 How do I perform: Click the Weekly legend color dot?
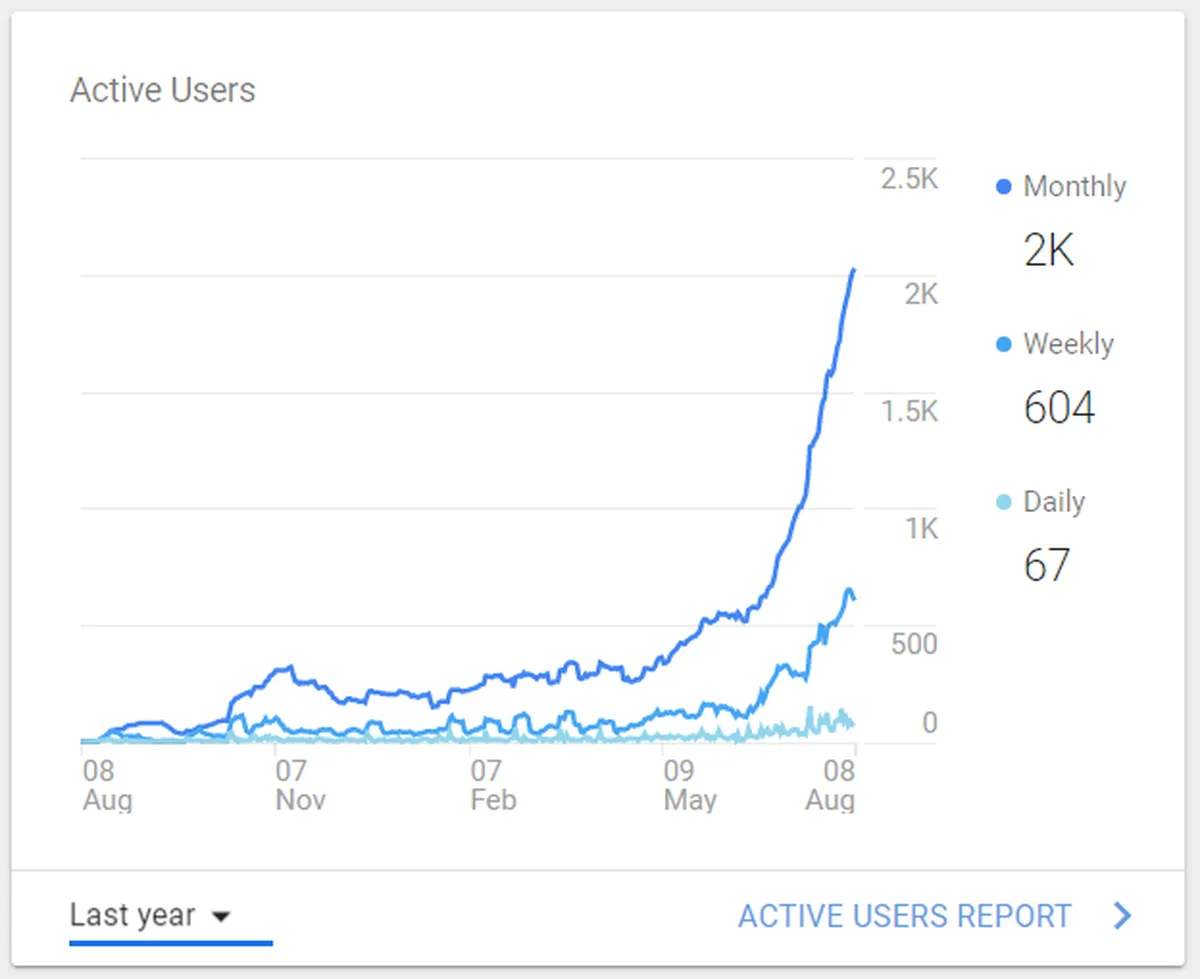(1004, 345)
